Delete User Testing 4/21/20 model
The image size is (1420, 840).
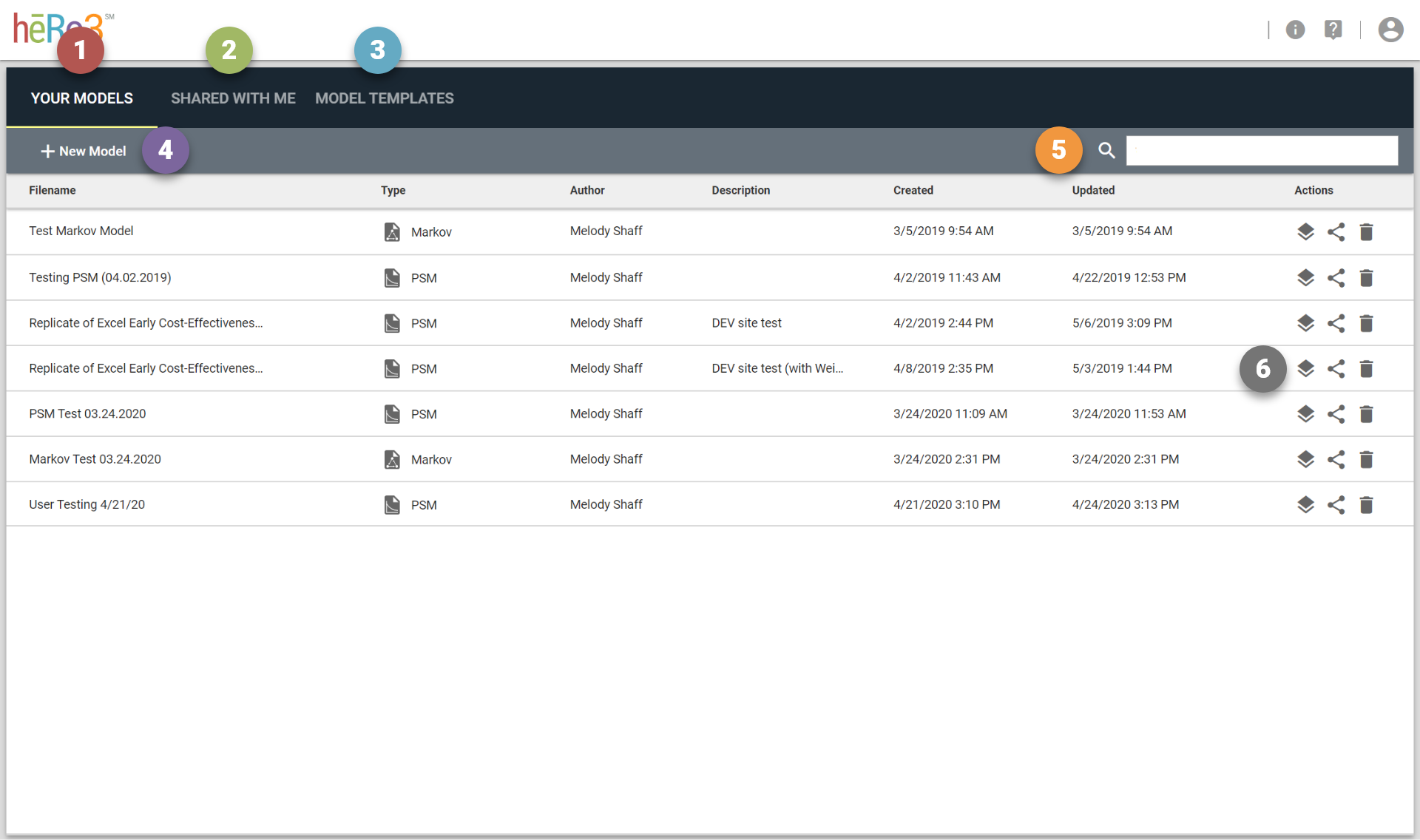(x=1366, y=505)
